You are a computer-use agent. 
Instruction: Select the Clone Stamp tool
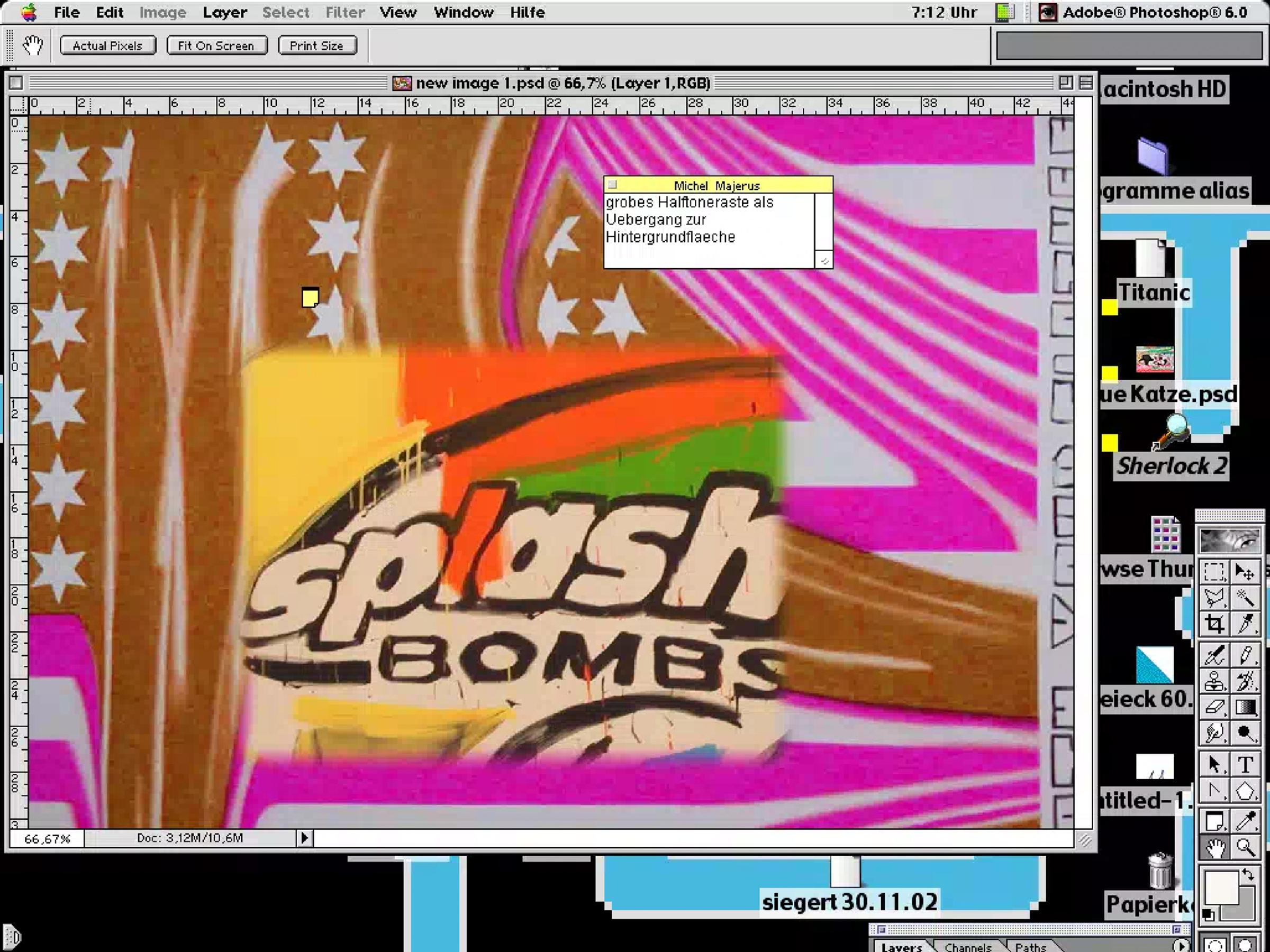coord(1214,682)
